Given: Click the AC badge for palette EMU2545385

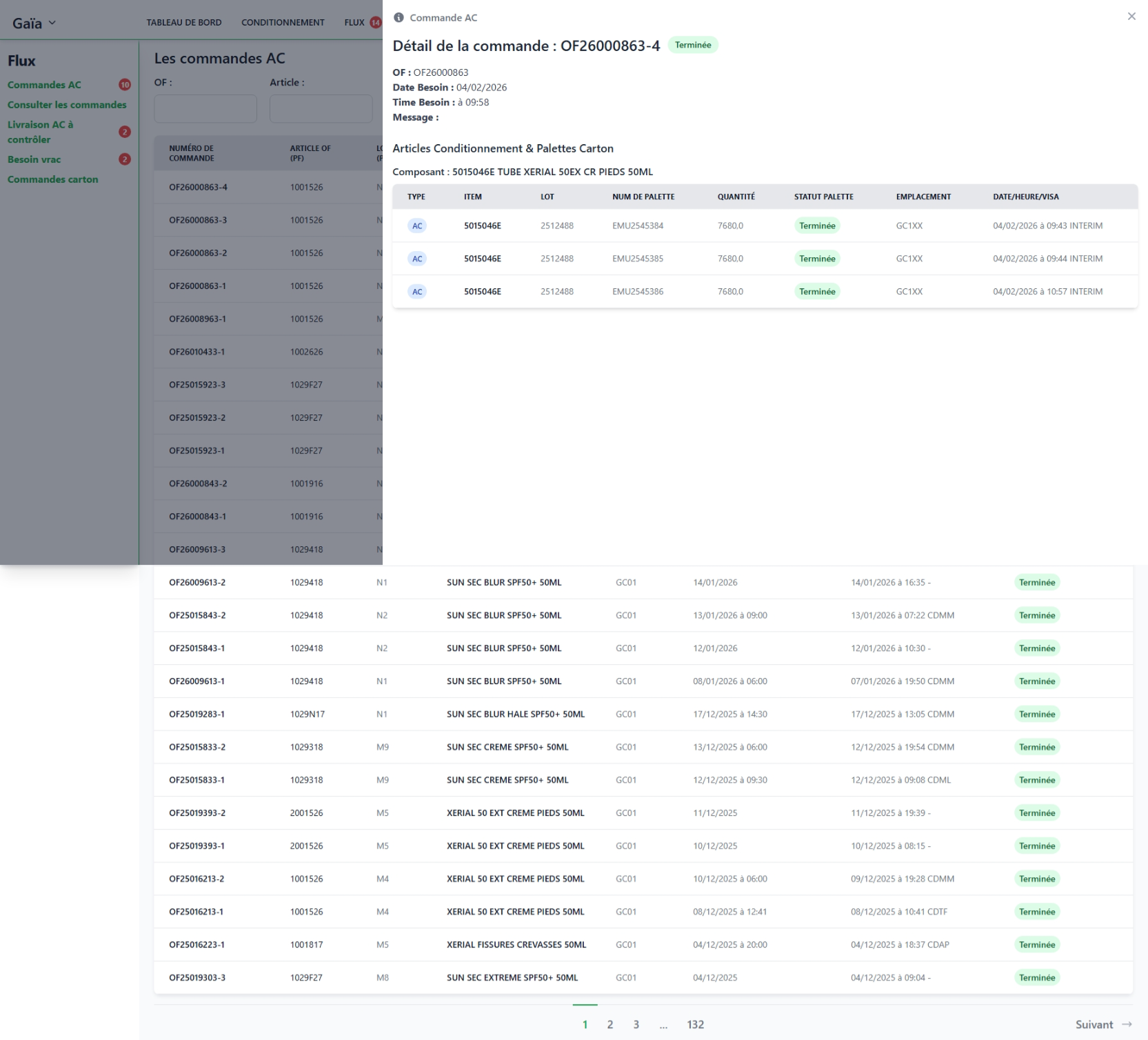Looking at the screenshot, I should [417, 259].
